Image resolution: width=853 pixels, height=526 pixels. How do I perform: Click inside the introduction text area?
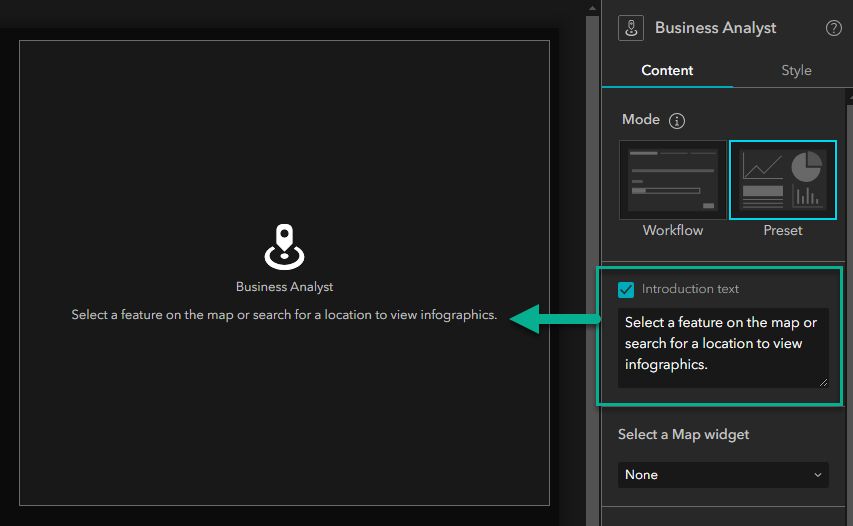[723, 348]
